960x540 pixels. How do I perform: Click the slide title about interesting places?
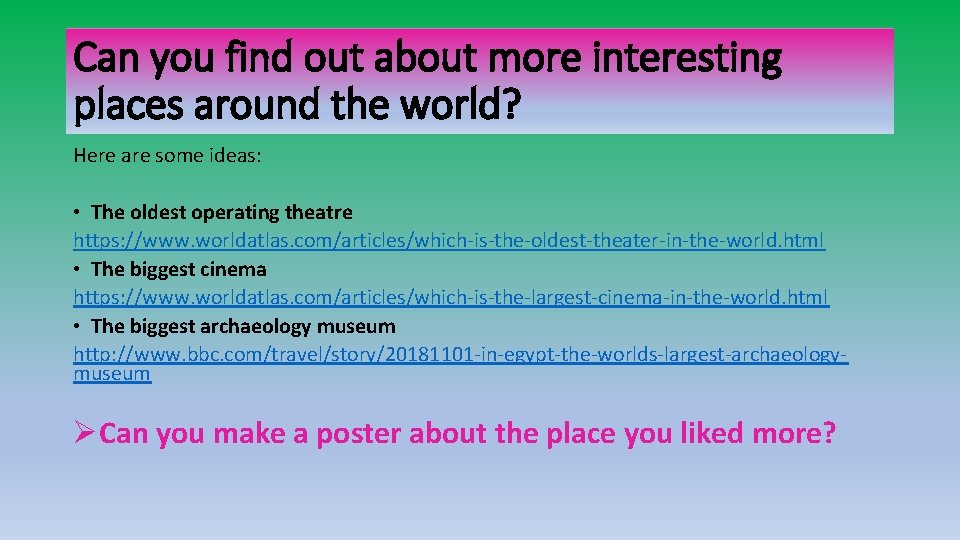coord(427,81)
